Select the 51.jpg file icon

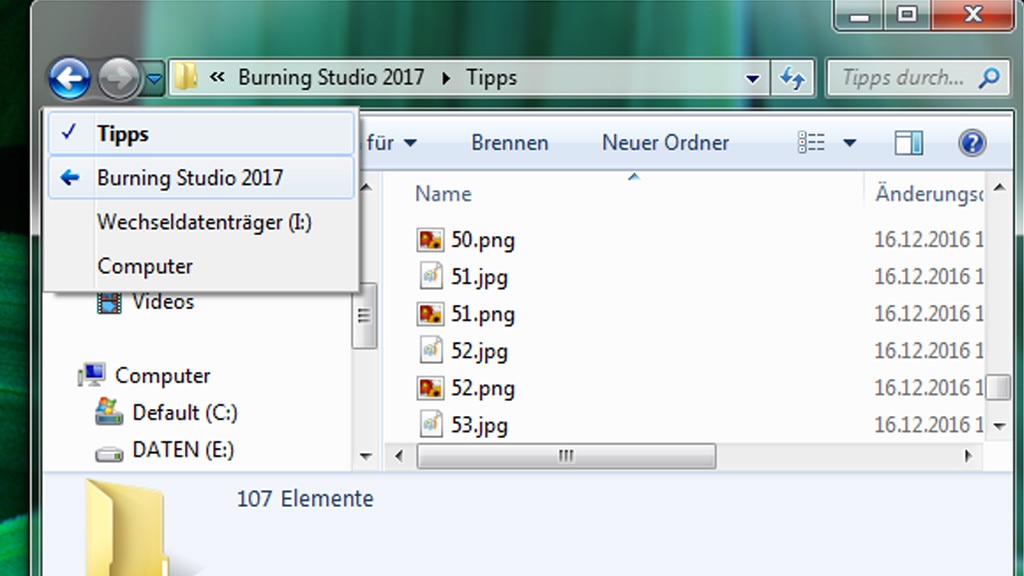coord(430,277)
